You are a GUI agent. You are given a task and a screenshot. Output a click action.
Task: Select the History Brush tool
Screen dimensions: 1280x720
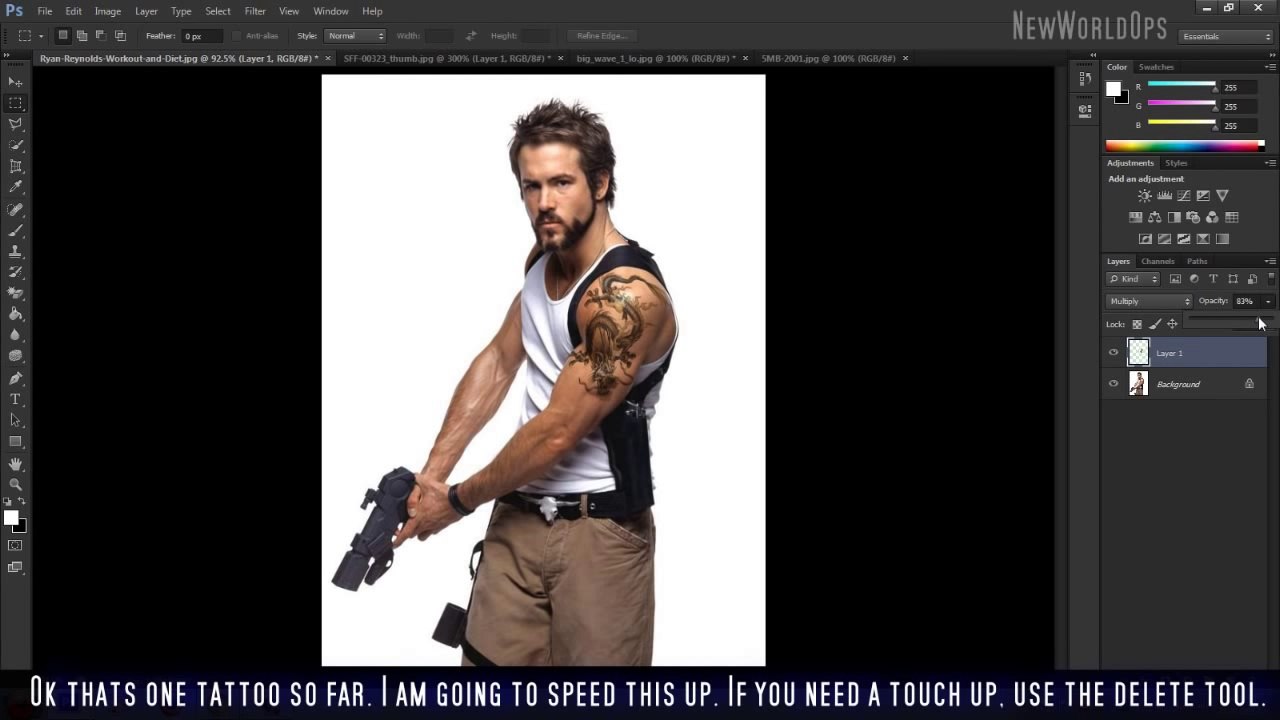click(x=15, y=272)
